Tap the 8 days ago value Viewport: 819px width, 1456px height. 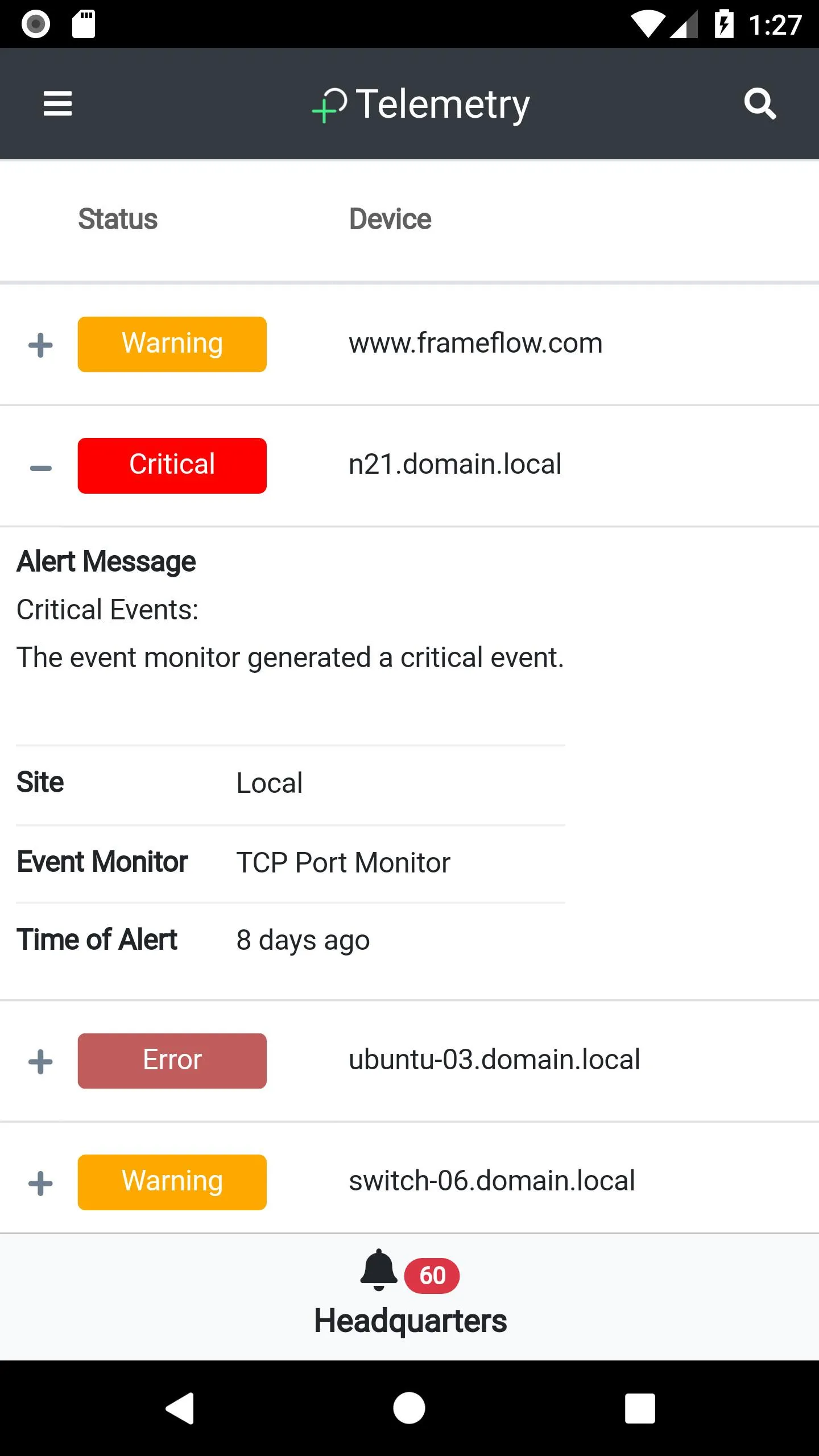303,941
